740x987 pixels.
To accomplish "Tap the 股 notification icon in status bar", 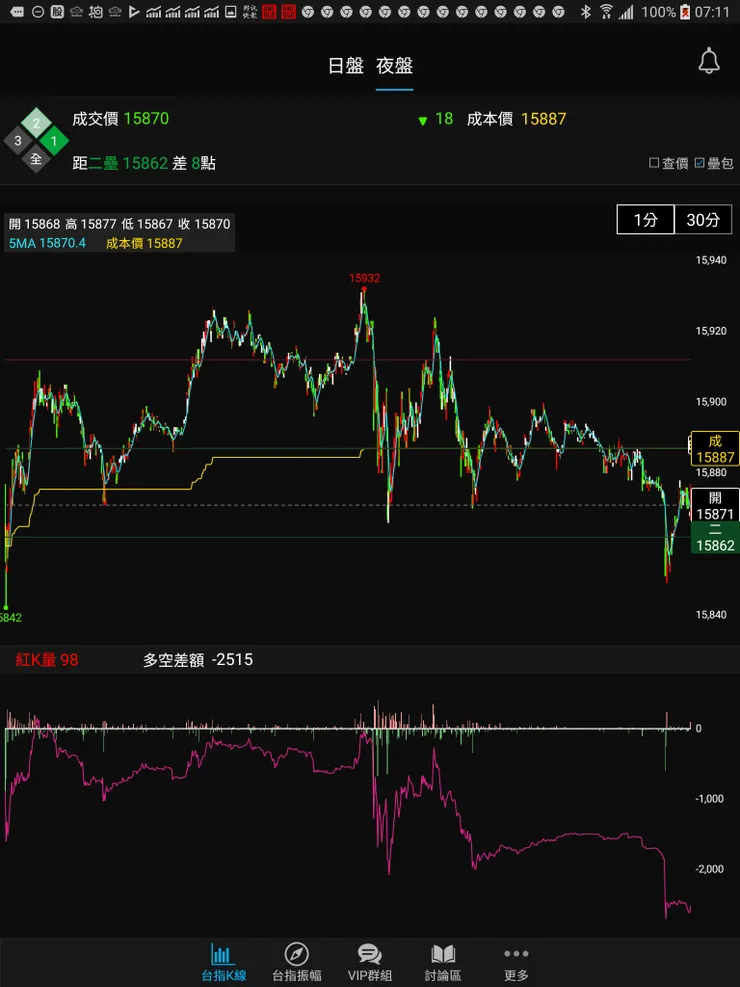I will pos(57,11).
